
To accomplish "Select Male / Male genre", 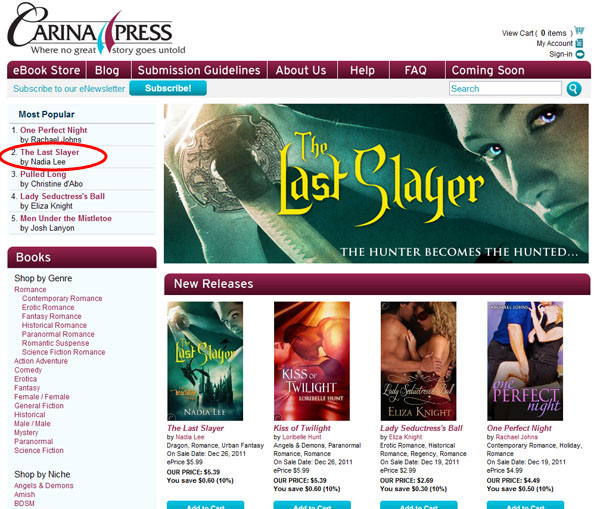I will [33, 424].
